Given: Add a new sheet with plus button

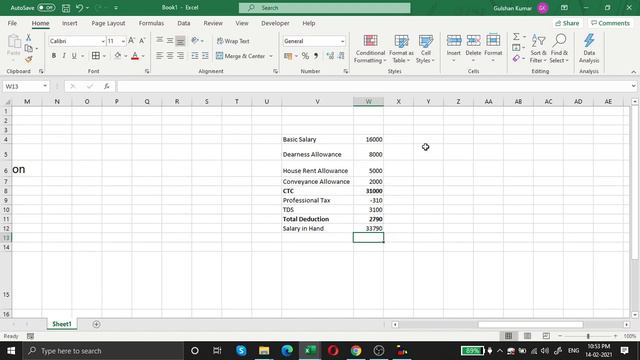Looking at the screenshot, I should click(96, 324).
